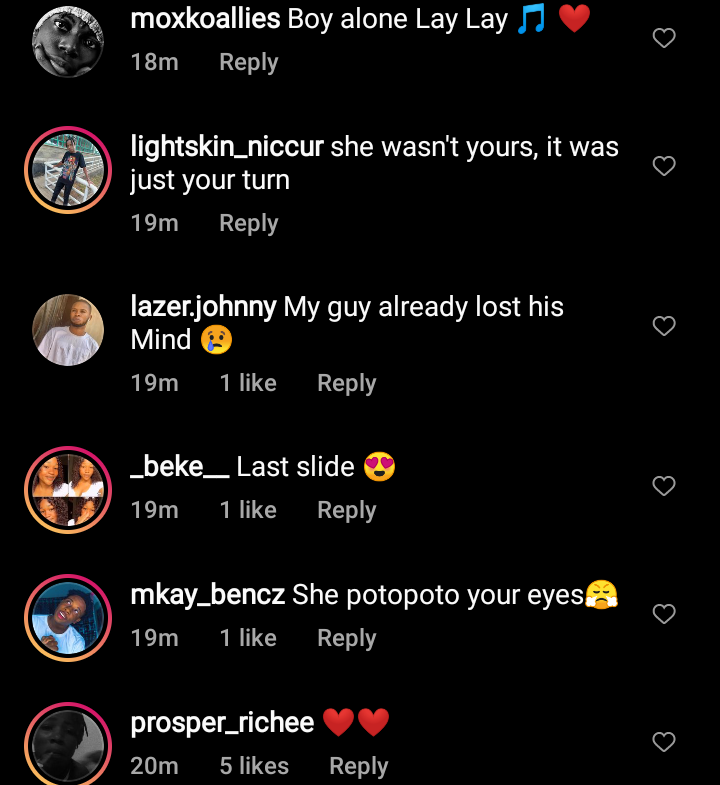View the 1 like on lazer.johnny's comment
Viewport: 720px width, 785px height.
point(248,383)
